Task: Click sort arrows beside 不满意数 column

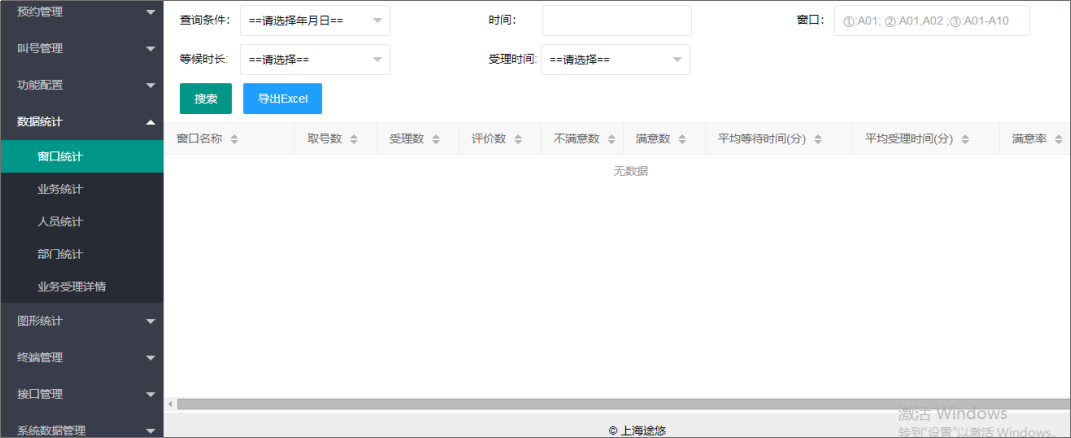Action: click(x=611, y=139)
